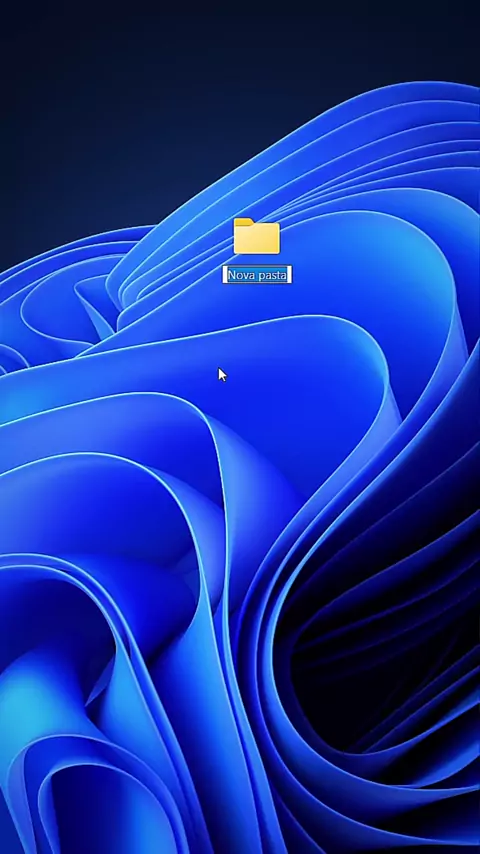Viewport: 480px width, 854px height.
Task: Click the highlighted Nova pasta label text
Action: 257,275
